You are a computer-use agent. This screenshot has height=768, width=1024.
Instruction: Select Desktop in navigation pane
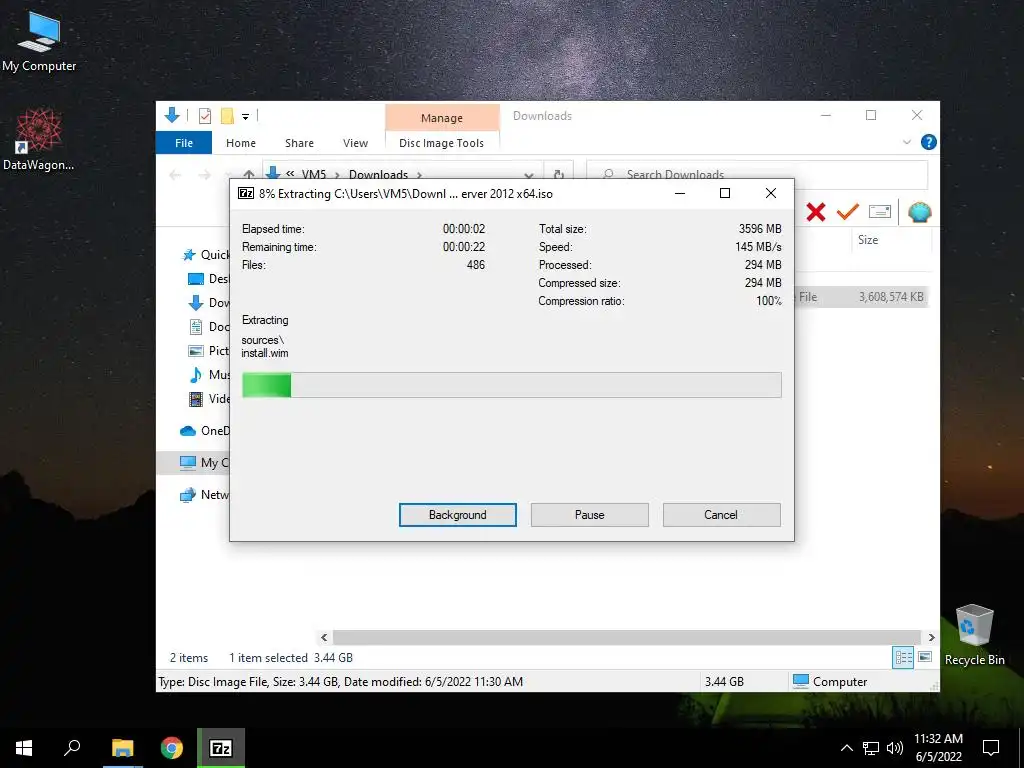click(x=208, y=279)
